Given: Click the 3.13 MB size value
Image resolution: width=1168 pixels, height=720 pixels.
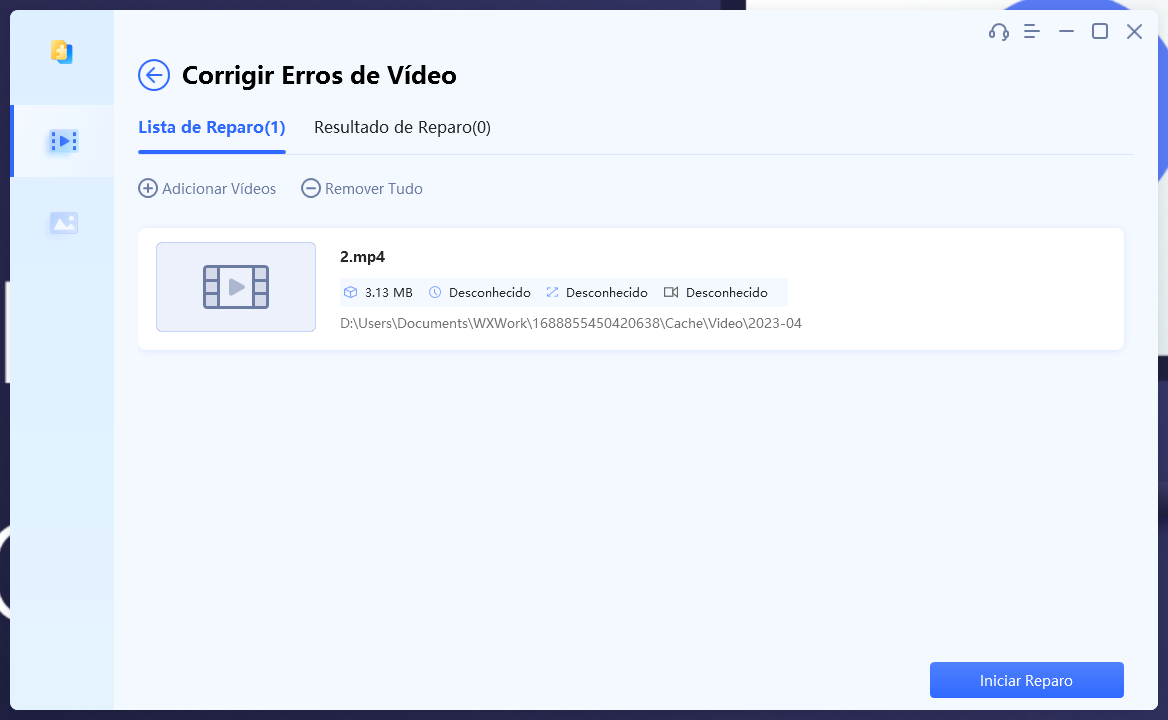Looking at the screenshot, I should pos(389,293).
